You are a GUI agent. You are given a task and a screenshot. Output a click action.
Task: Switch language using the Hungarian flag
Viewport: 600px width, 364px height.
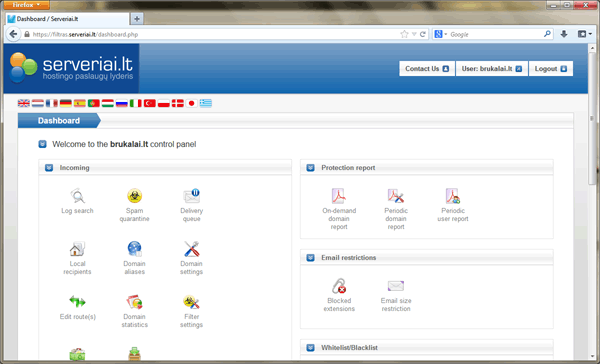tap(108, 103)
